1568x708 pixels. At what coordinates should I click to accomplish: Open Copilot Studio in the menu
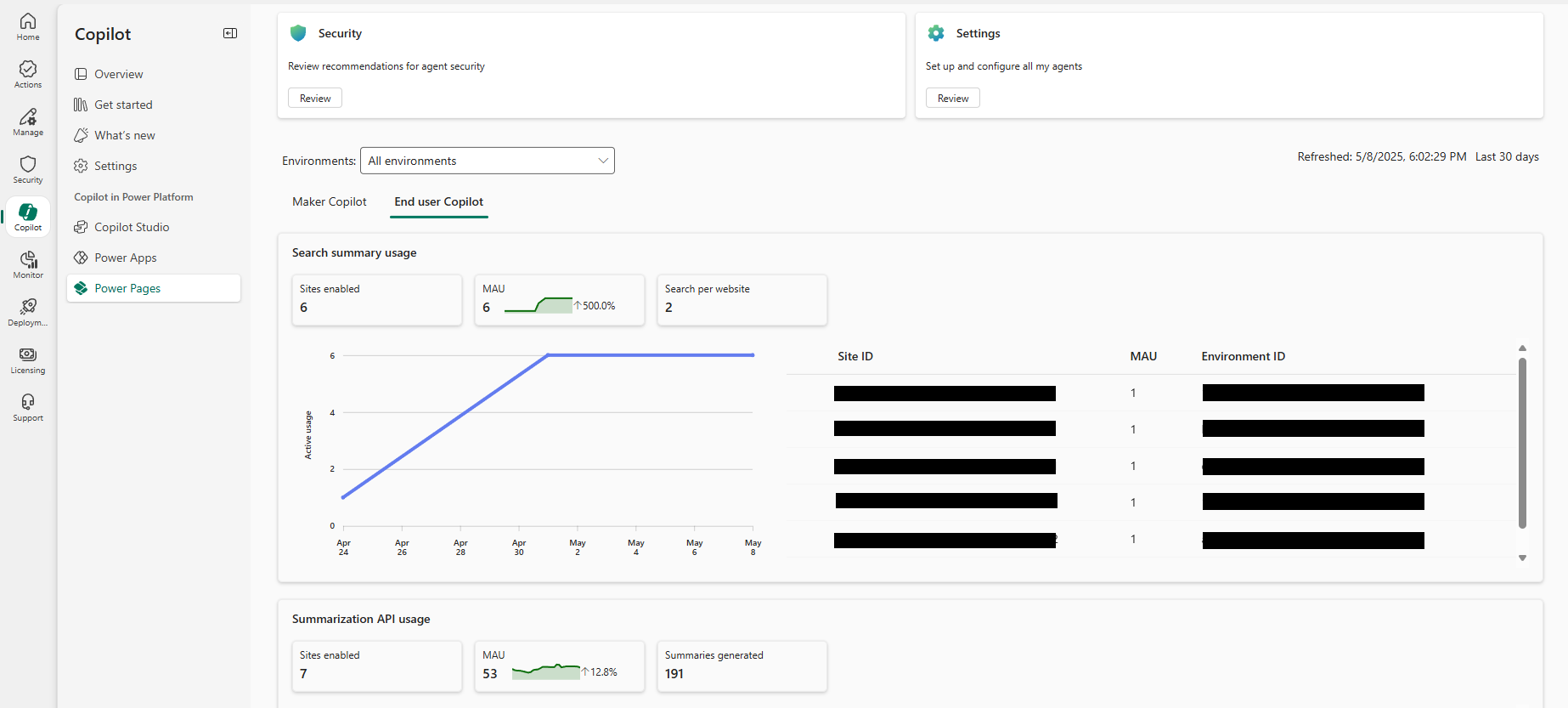click(132, 227)
